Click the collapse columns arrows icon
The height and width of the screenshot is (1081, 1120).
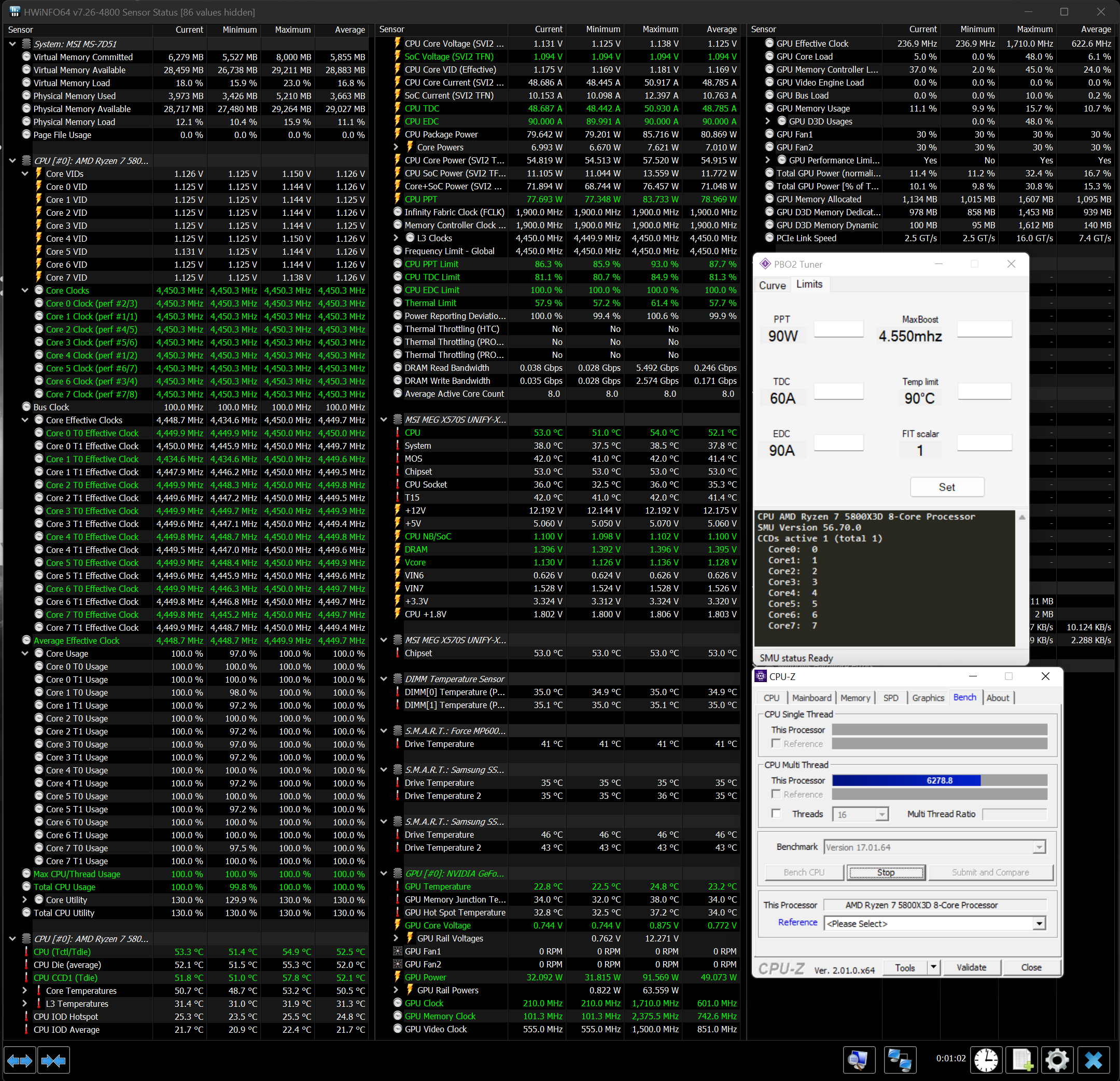[x=54, y=1061]
